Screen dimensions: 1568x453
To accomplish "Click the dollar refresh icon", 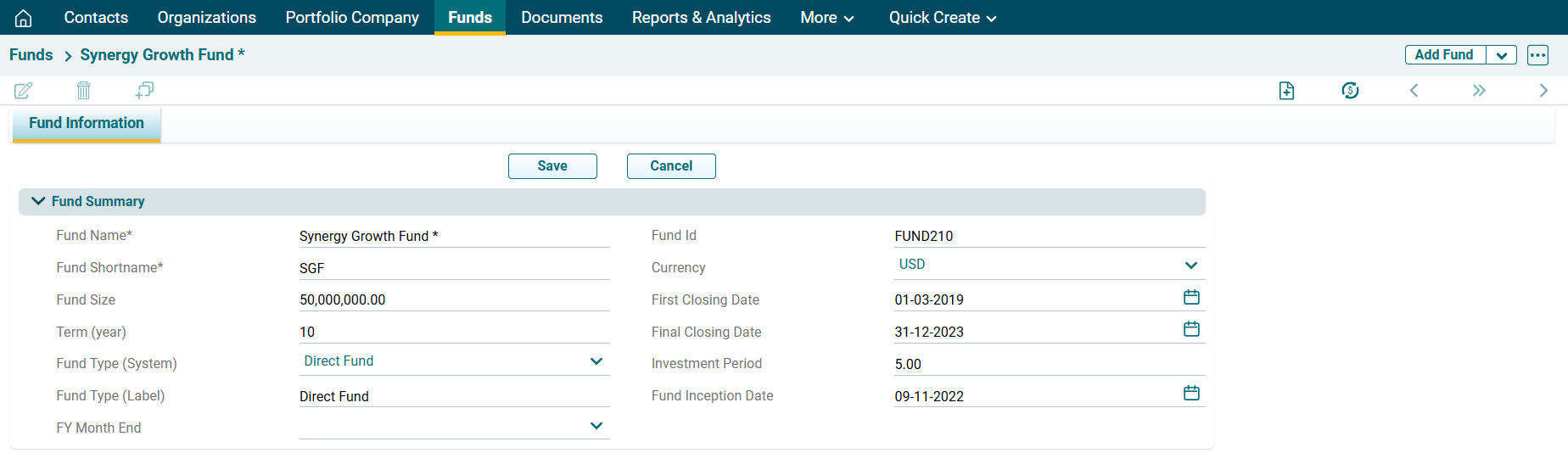I will (x=1350, y=91).
